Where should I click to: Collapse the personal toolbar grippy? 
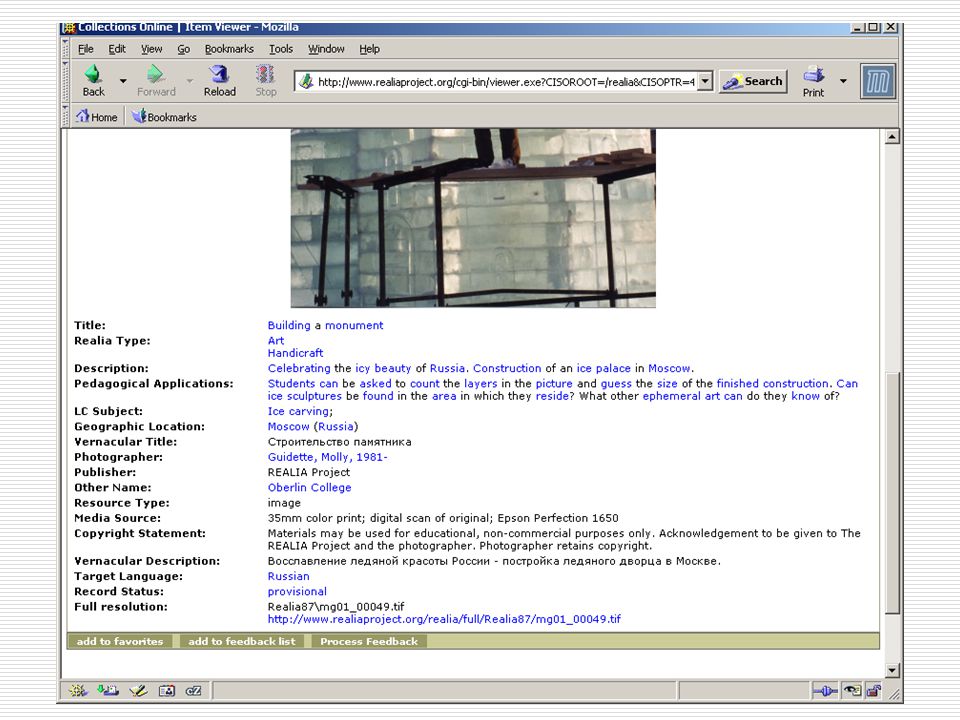[66, 116]
